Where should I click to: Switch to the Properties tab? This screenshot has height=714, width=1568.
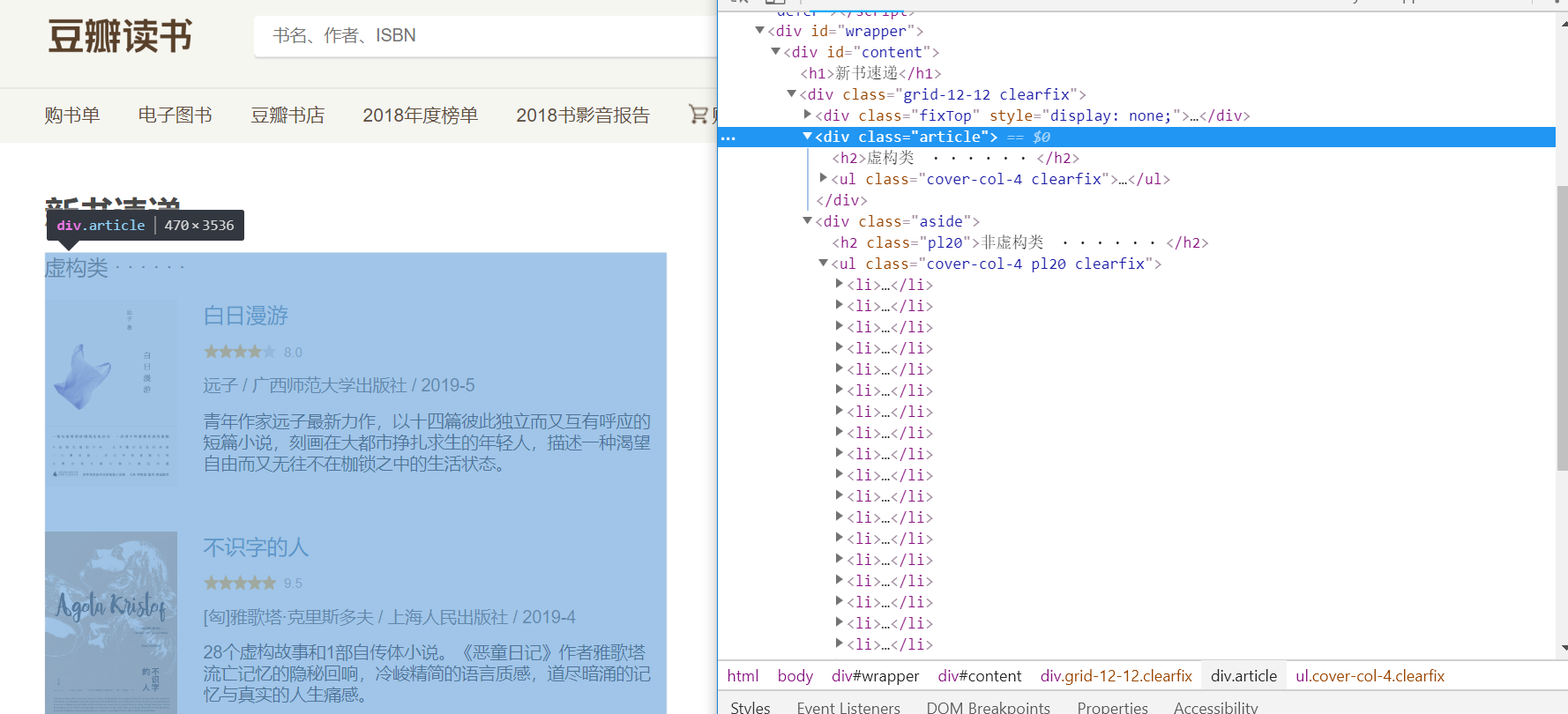[x=1112, y=707]
